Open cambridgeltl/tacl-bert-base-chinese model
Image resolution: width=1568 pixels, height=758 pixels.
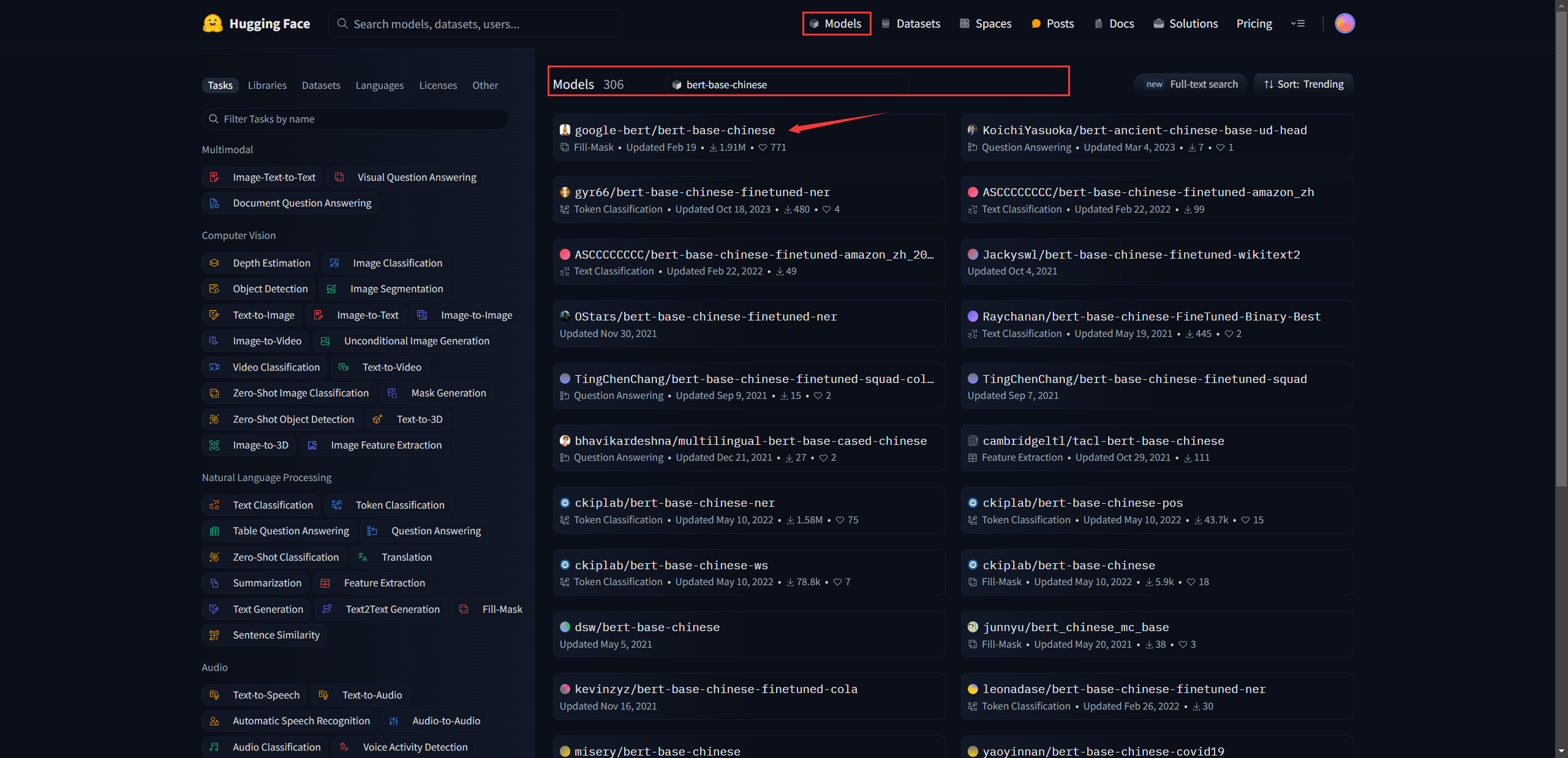[1156, 448]
